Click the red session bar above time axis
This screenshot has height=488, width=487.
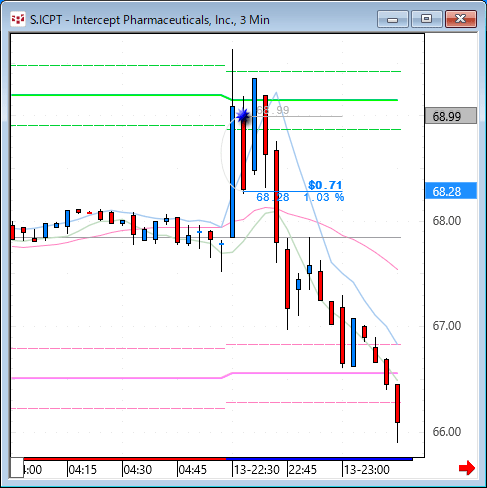125,459
